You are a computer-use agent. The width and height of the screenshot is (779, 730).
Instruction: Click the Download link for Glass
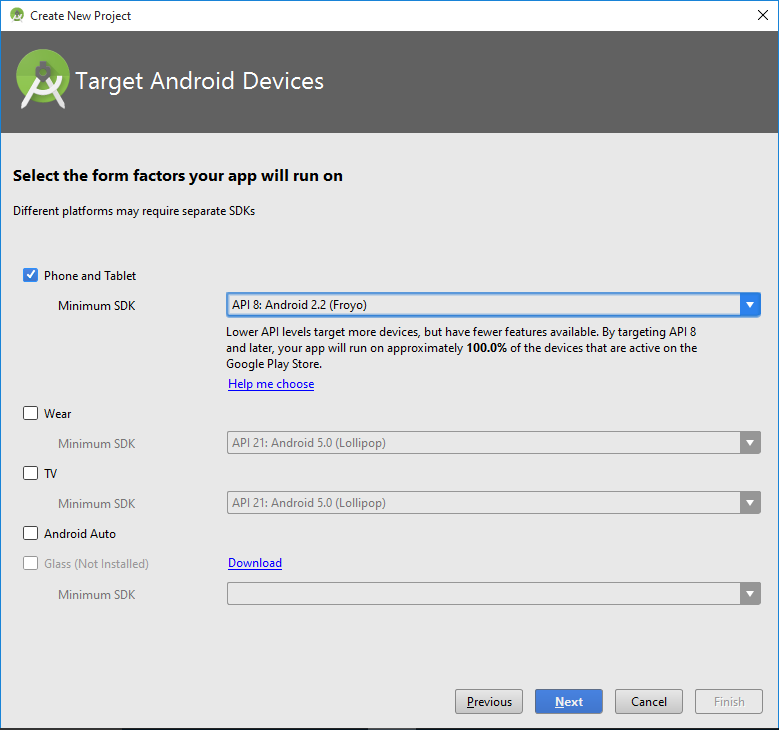coord(255,563)
